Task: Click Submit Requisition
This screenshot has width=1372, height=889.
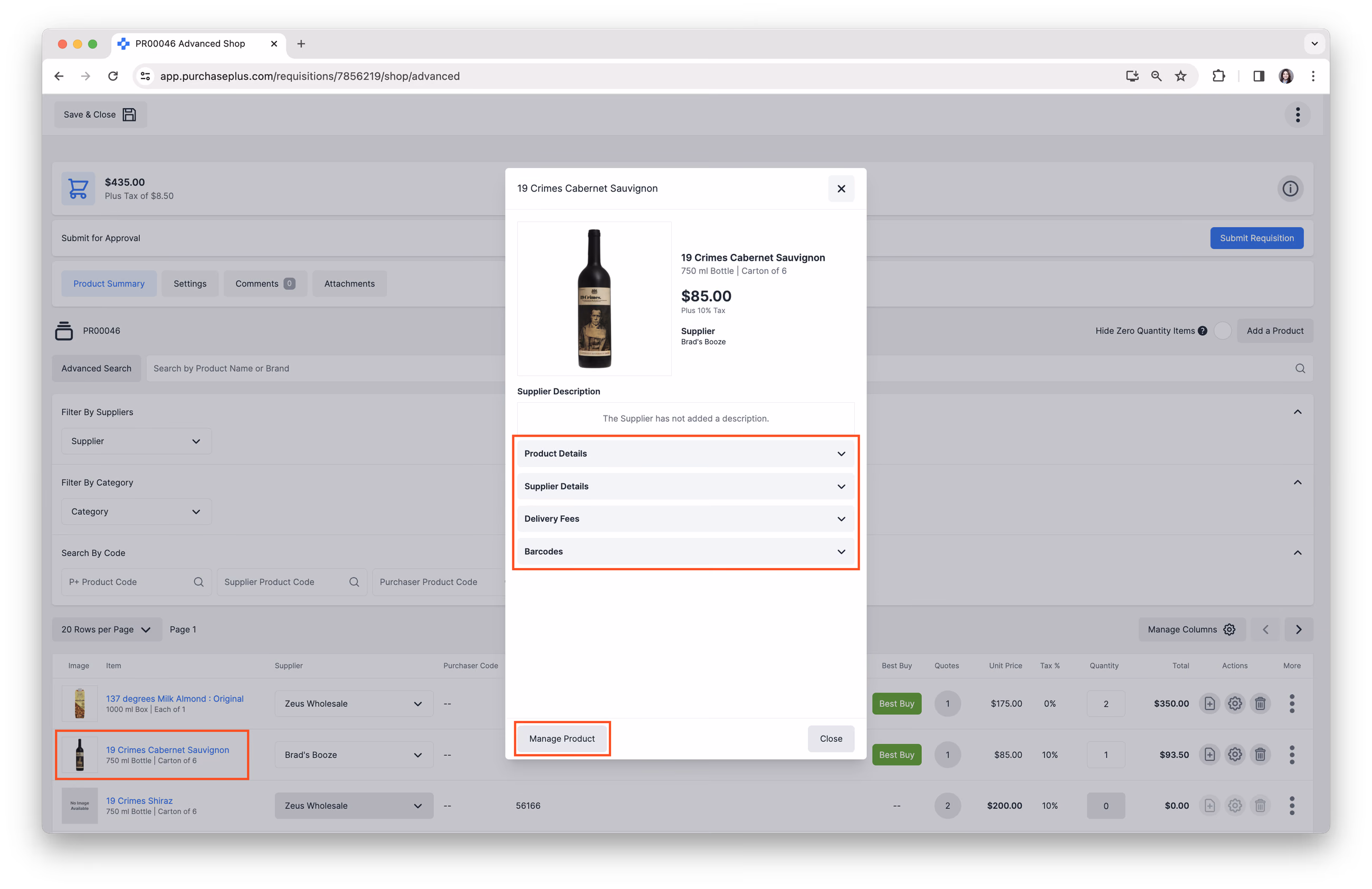Action: pos(1257,238)
